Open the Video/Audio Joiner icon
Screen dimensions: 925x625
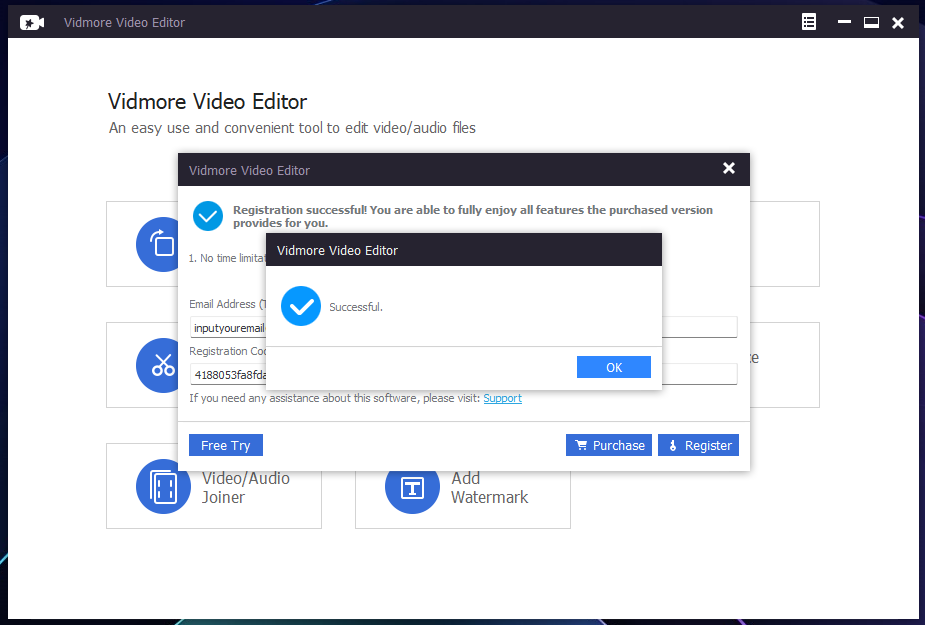pos(163,487)
